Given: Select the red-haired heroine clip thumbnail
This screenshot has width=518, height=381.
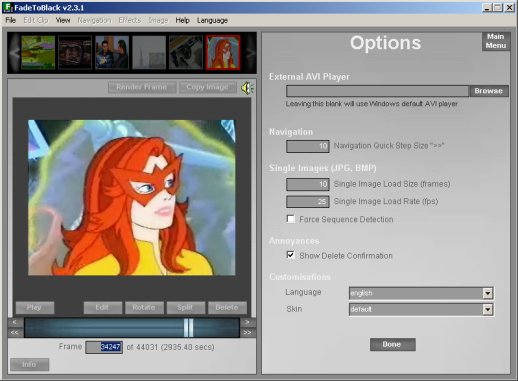Looking at the screenshot, I should point(223,53).
